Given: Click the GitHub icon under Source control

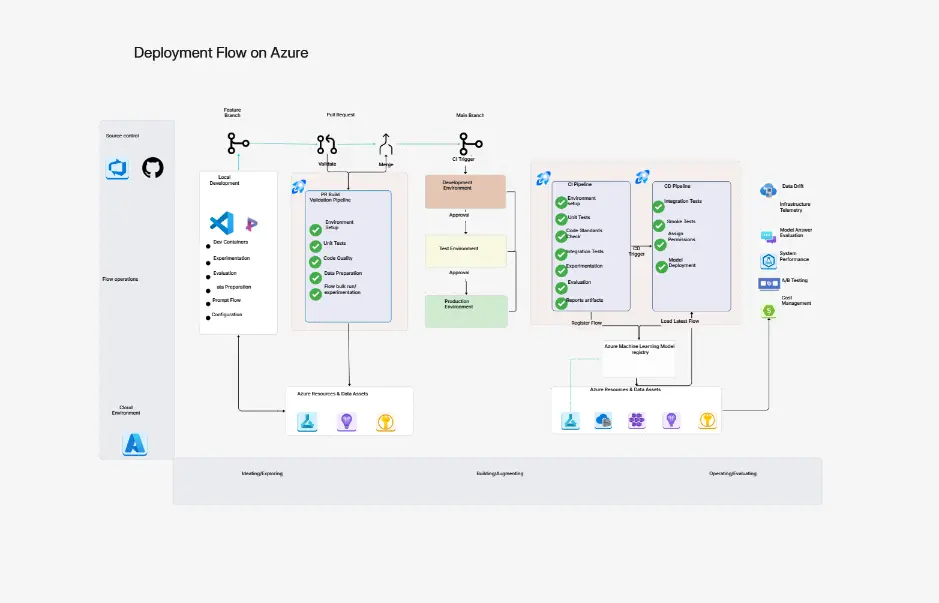Looking at the screenshot, I should [153, 169].
